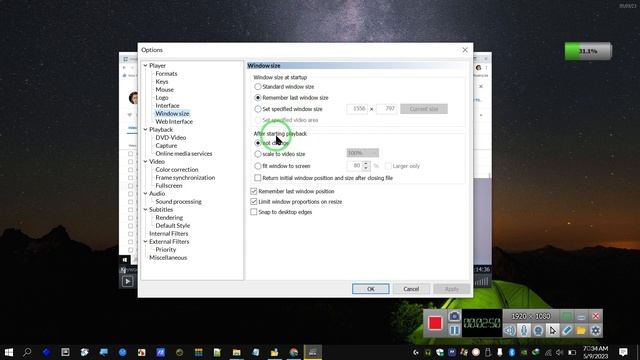Open Web Interface options page
640x360 pixels.
point(174,122)
